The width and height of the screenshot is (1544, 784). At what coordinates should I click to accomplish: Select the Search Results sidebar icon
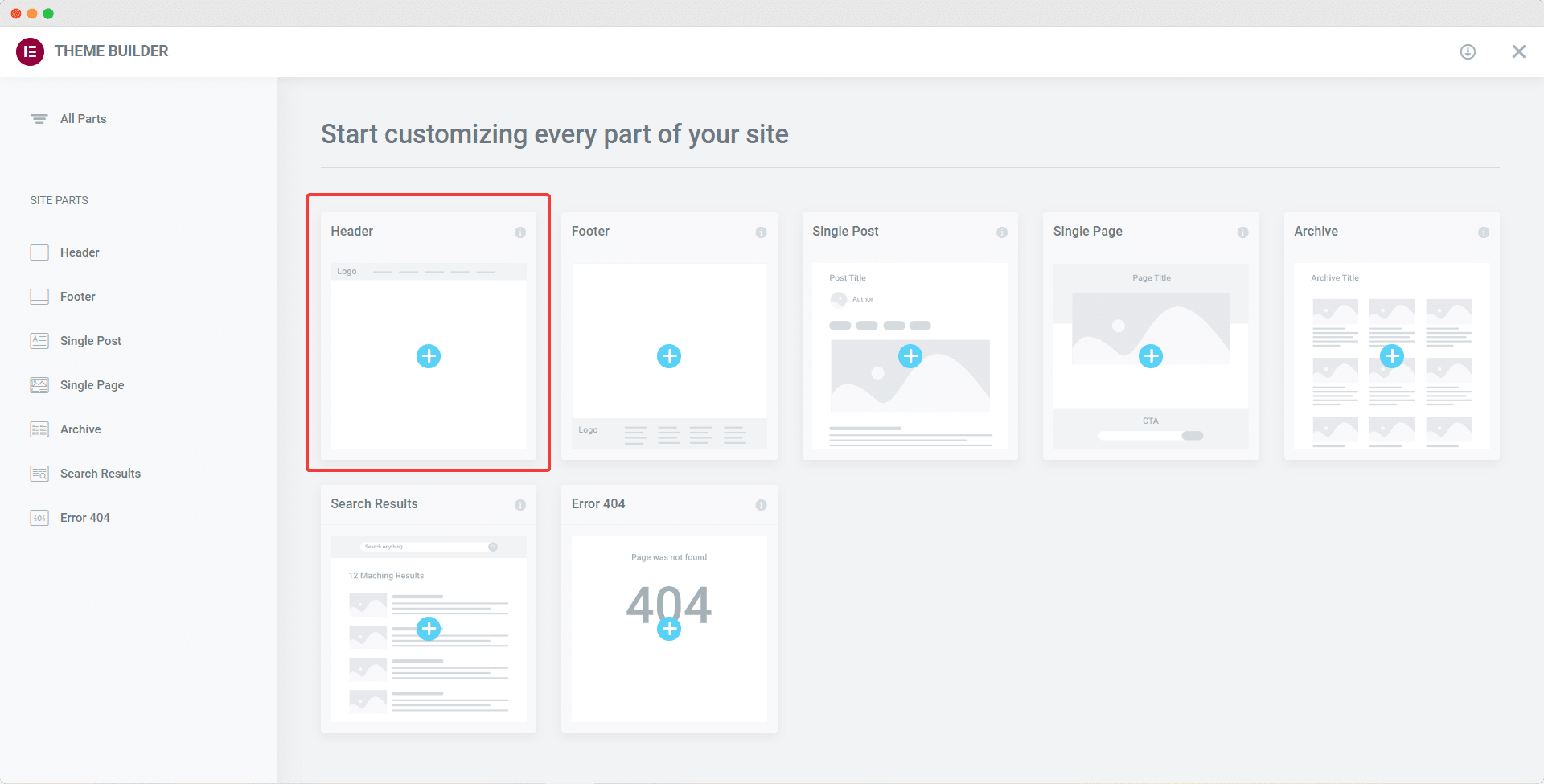click(x=39, y=473)
